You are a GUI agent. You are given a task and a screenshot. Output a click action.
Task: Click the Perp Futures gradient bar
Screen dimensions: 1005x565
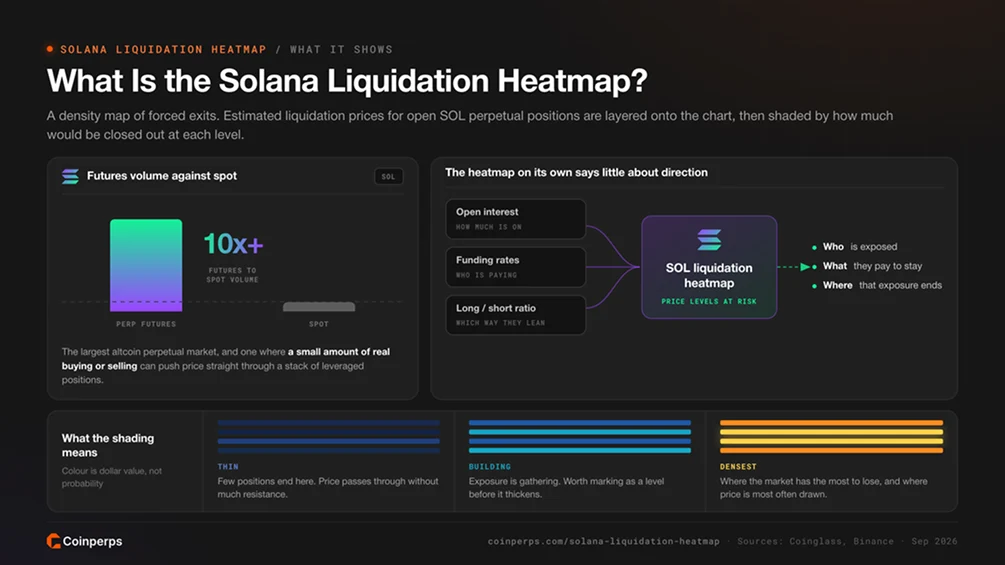pos(146,265)
